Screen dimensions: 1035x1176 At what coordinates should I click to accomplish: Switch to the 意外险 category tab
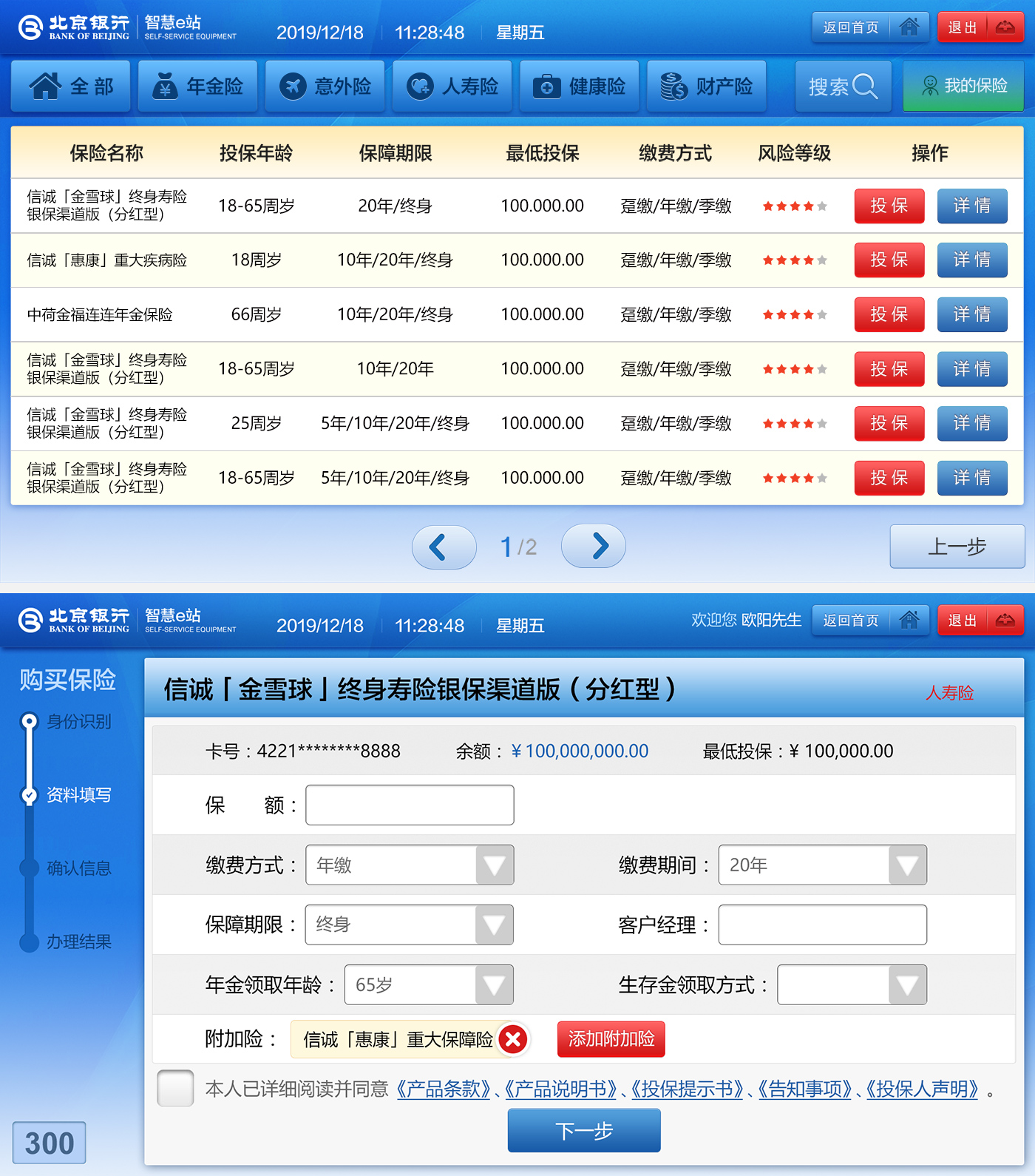325,86
